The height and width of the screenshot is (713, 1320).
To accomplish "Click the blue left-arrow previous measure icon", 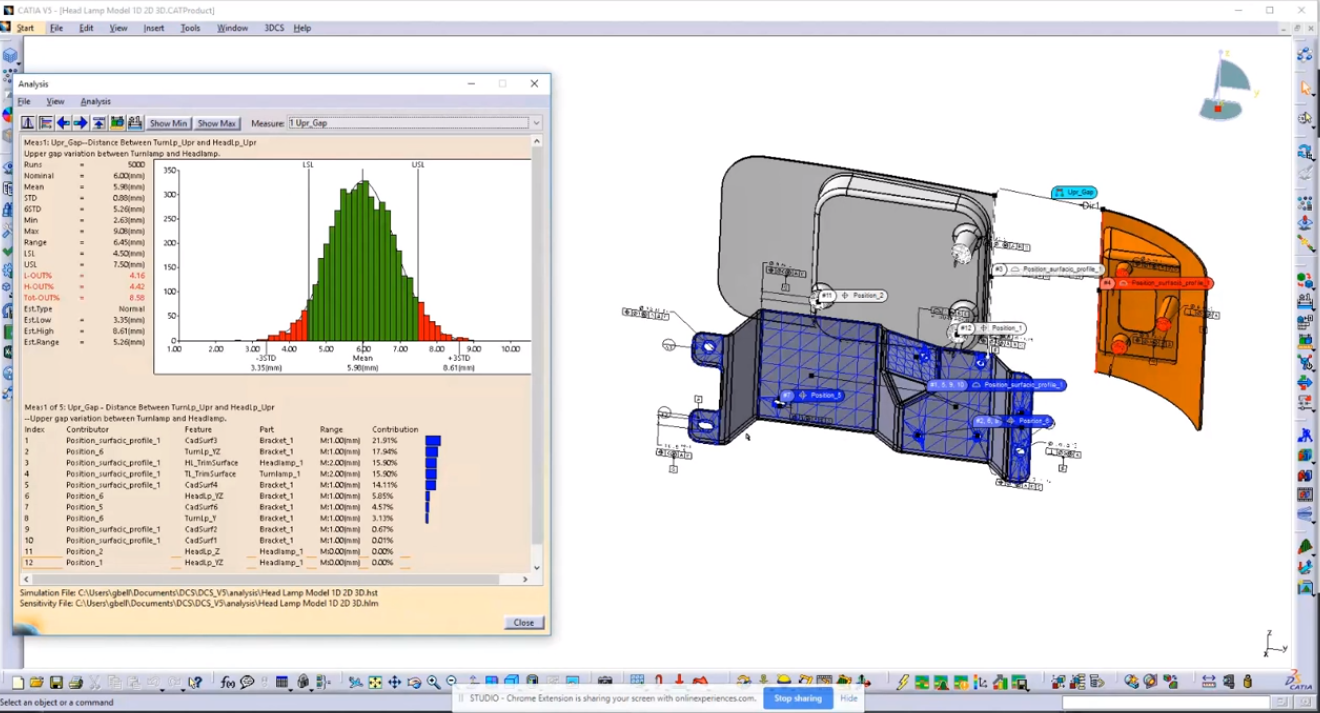I will (x=64, y=122).
